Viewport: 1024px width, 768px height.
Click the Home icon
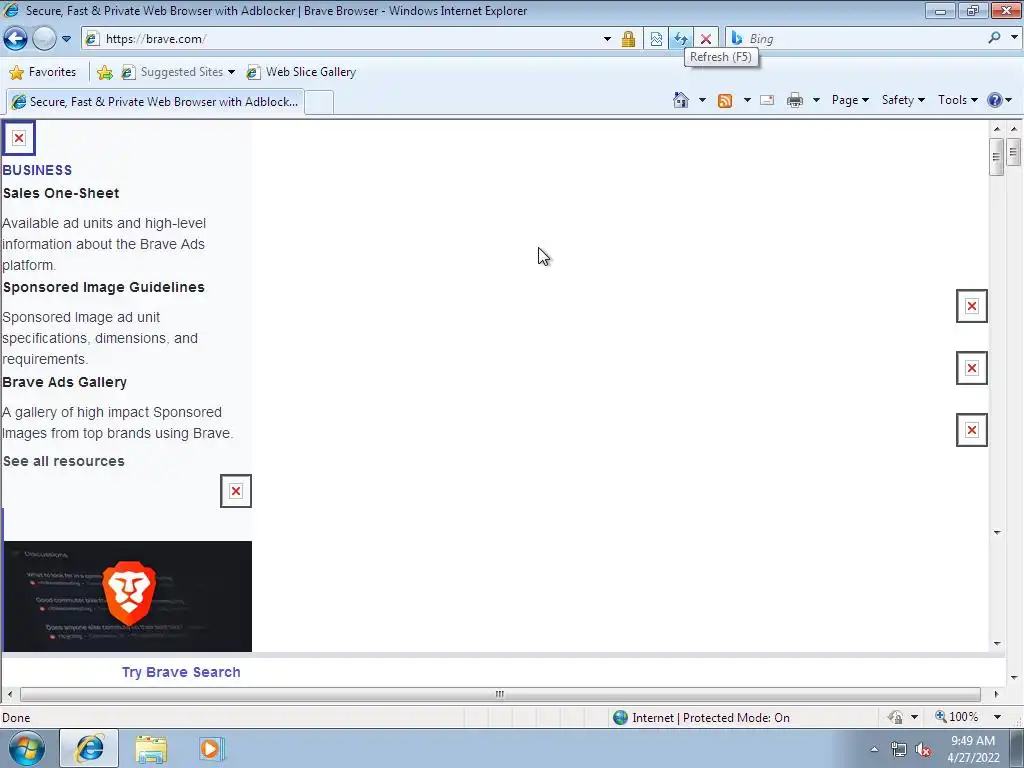click(680, 100)
